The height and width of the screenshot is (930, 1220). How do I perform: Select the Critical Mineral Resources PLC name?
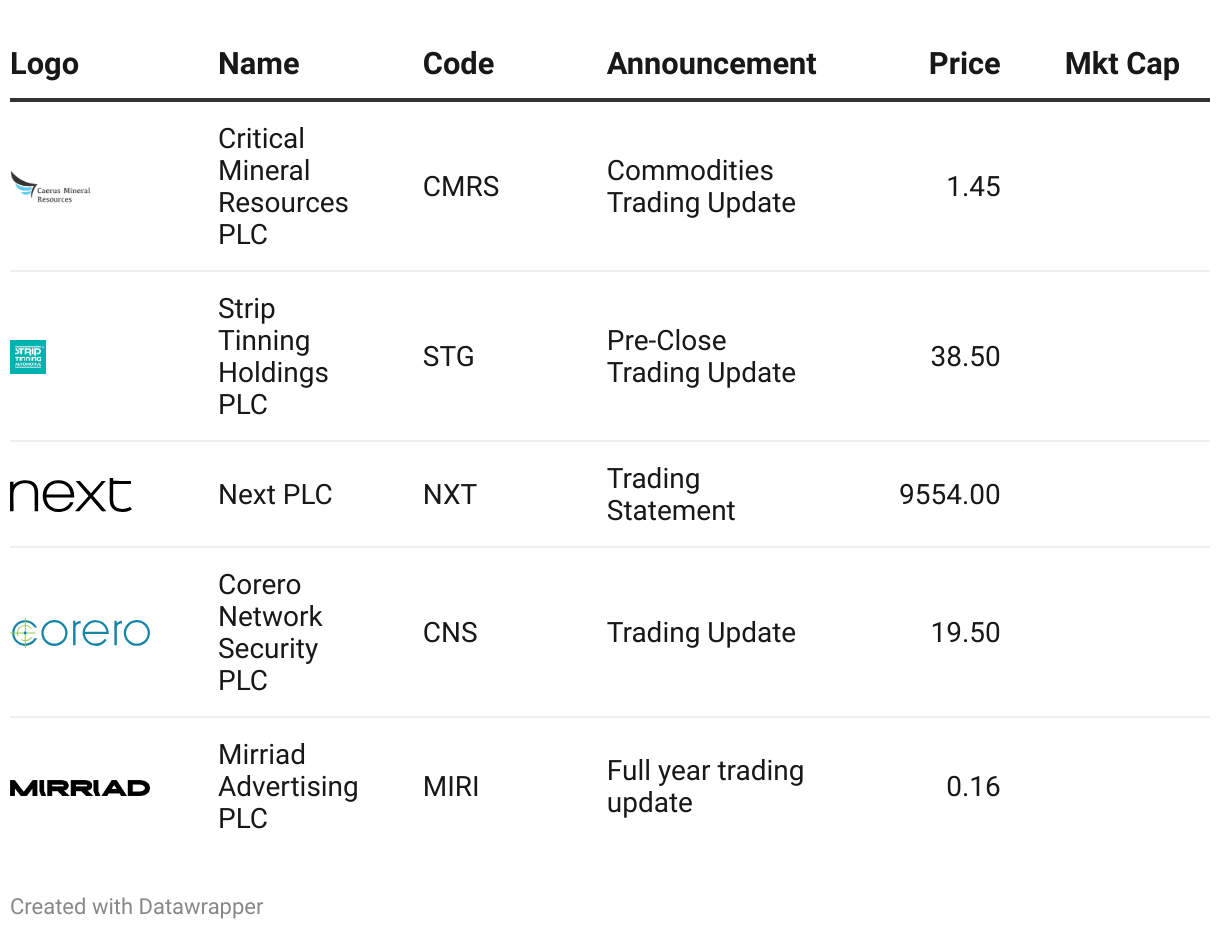(x=283, y=187)
